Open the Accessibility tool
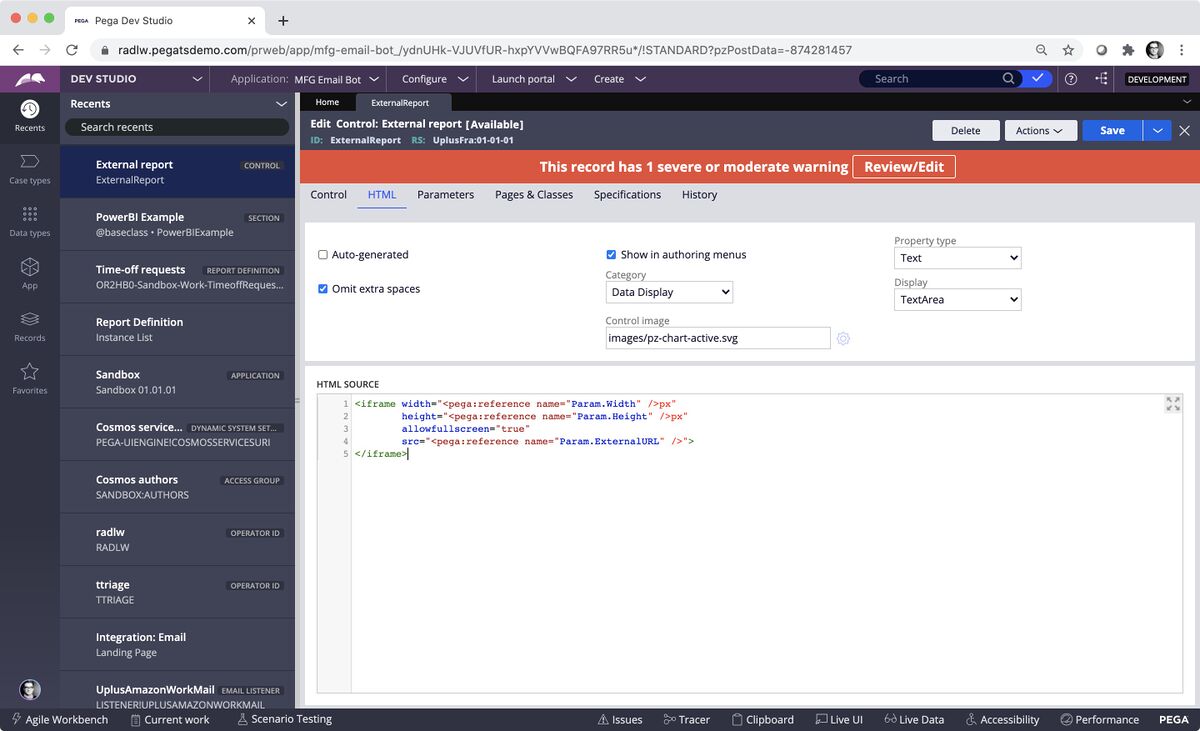Viewport: 1200px width, 731px height. coord(1002,719)
